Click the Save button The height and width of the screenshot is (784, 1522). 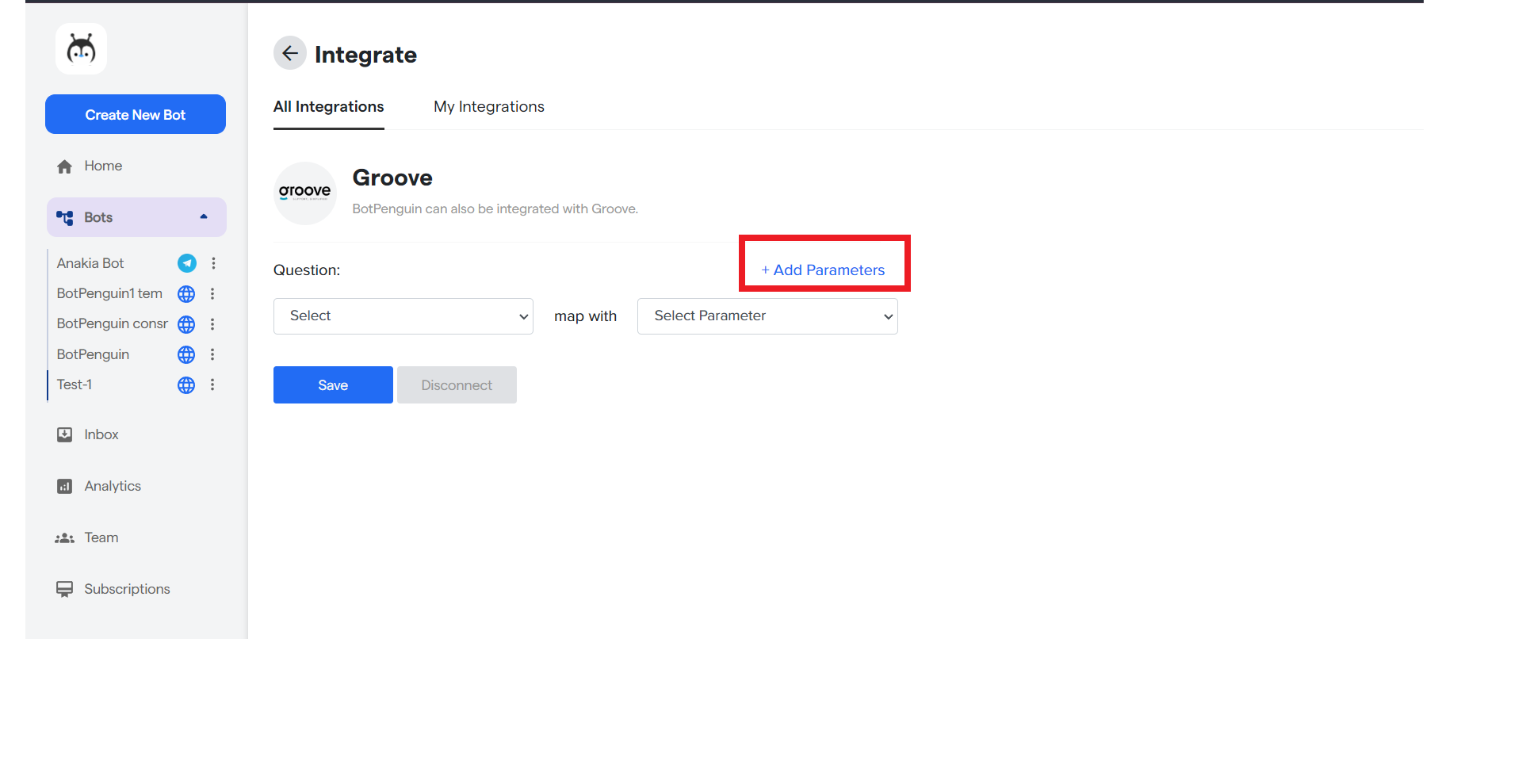(x=333, y=385)
